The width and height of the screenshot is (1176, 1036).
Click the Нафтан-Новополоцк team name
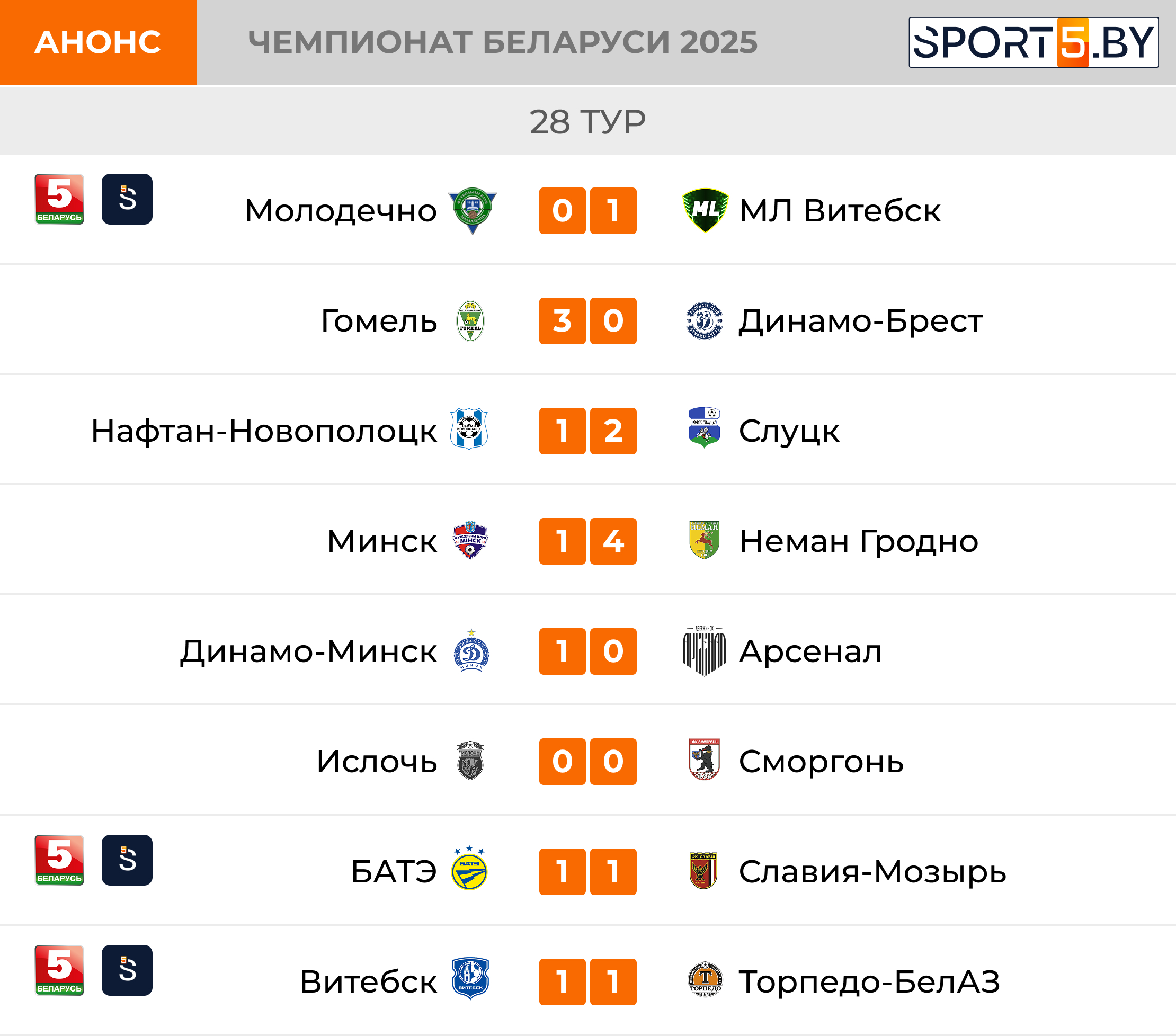(x=264, y=431)
